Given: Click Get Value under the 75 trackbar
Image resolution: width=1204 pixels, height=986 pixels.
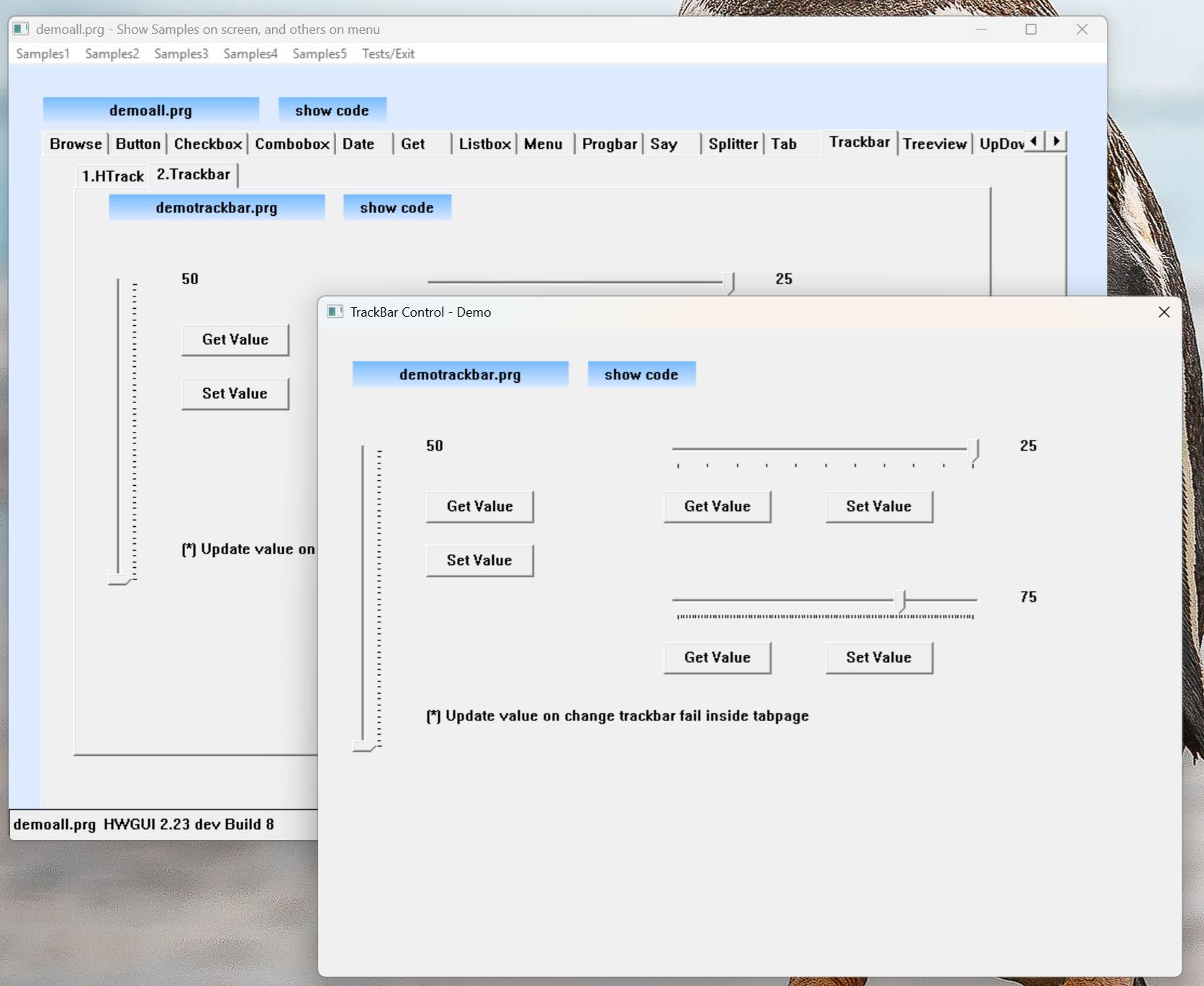Looking at the screenshot, I should pos(718,658).
